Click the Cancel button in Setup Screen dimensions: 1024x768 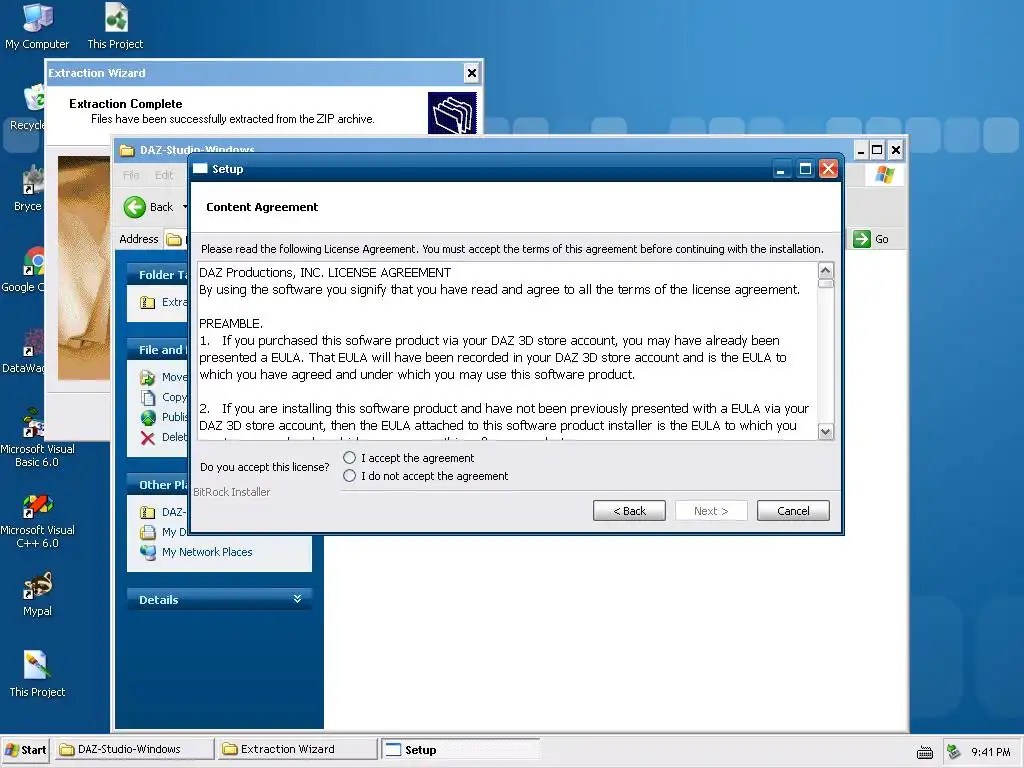(793, 511)
